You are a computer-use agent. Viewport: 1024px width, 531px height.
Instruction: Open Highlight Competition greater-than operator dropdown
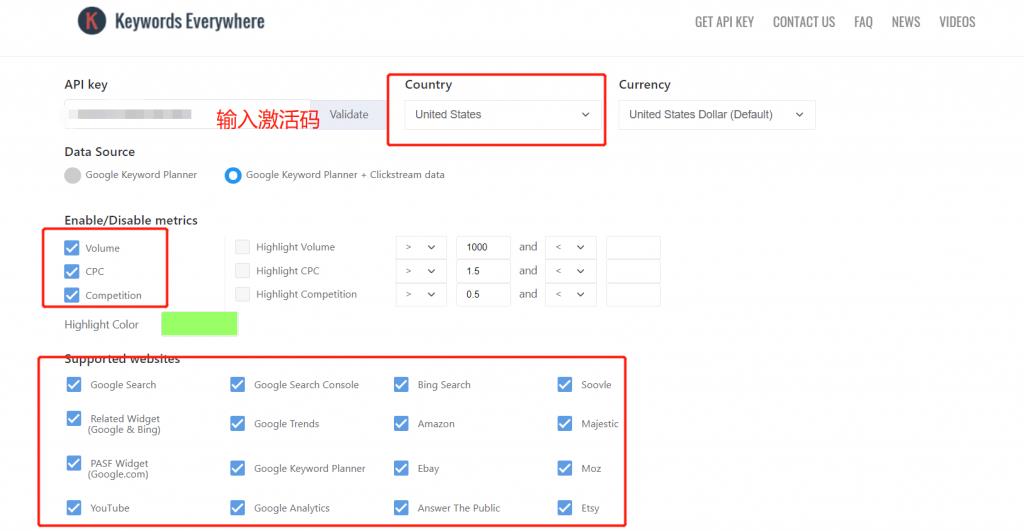421,294
